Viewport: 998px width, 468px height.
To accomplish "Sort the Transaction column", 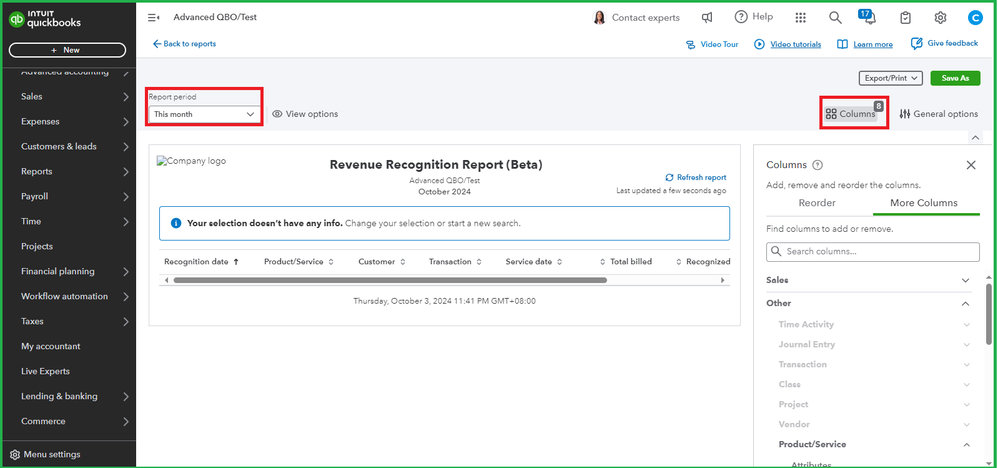I will click(479, 262).
